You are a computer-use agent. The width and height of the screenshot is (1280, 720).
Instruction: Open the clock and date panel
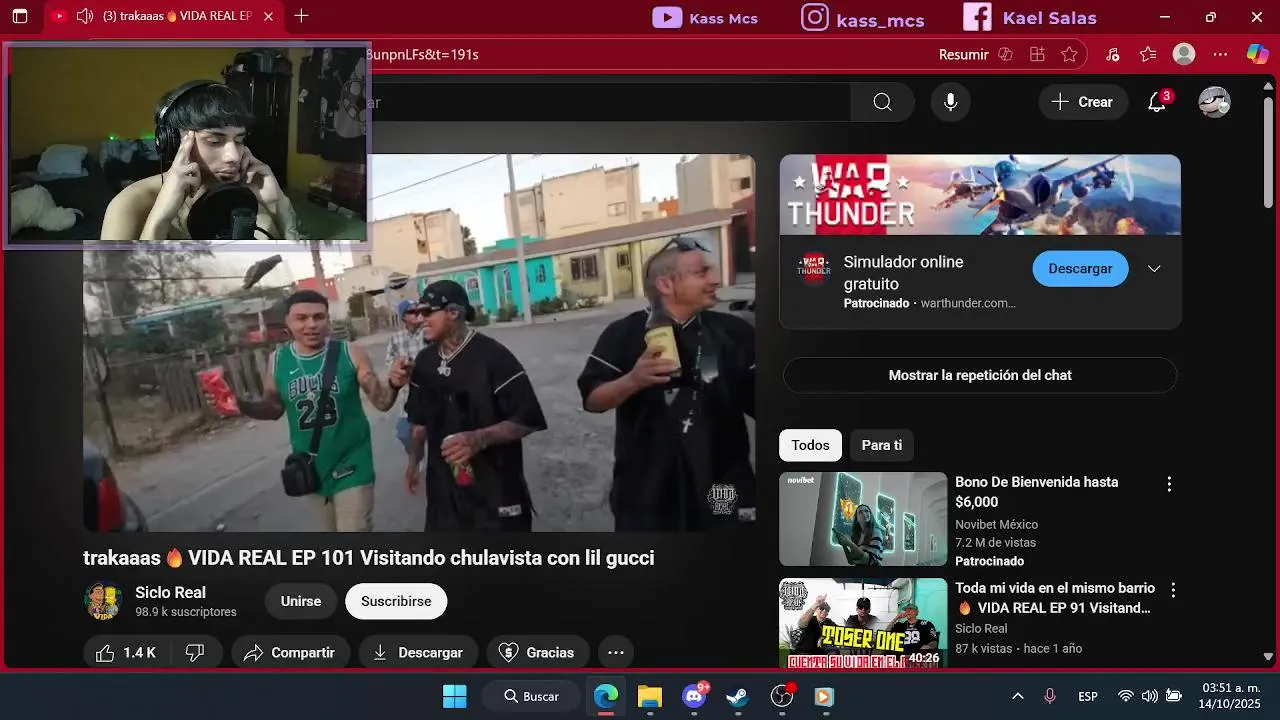click(x=1231, y=696)
